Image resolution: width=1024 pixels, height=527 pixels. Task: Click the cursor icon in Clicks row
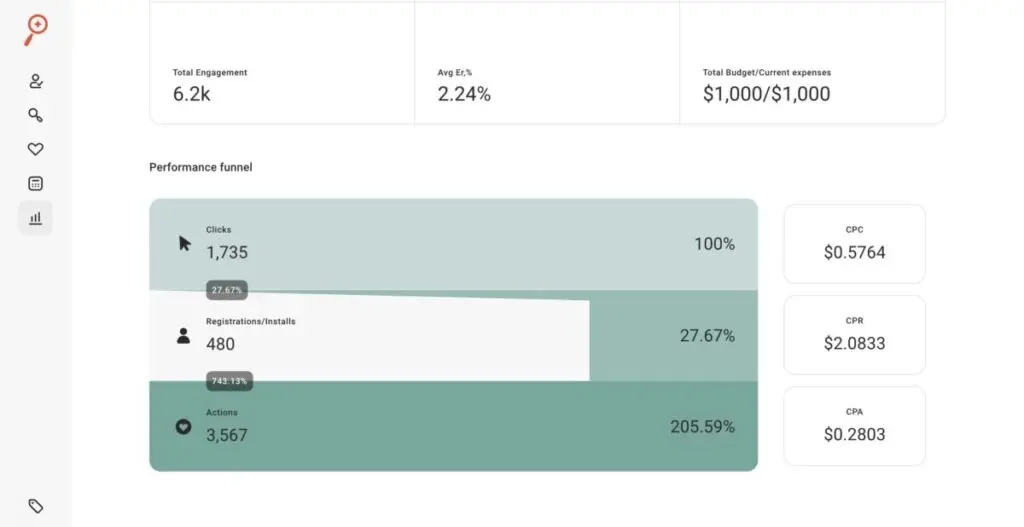pyautogui.click(x=184, y=243)
